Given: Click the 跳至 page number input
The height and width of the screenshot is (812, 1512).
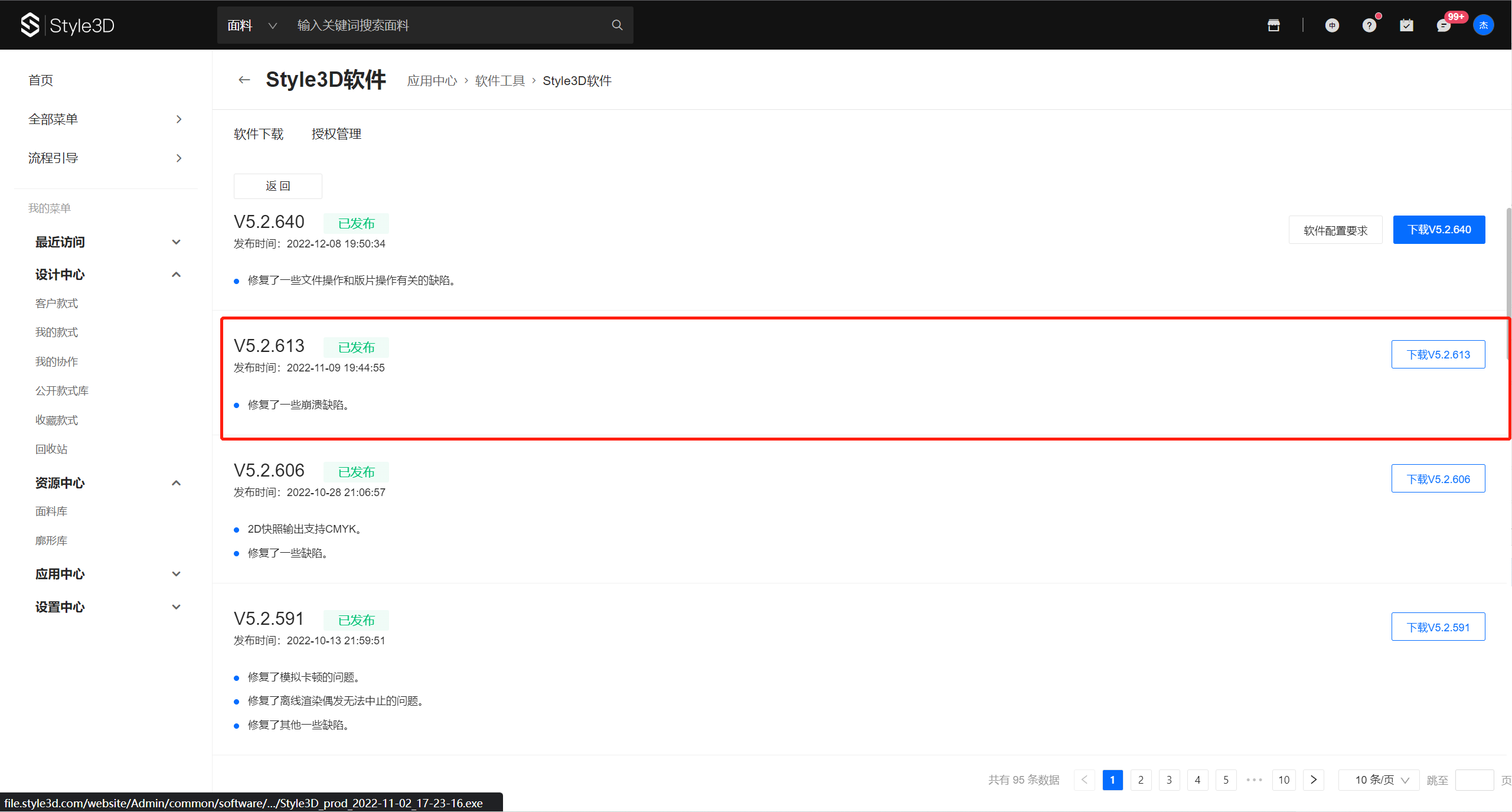Looking at the screenshot, I should point(1474,780).
